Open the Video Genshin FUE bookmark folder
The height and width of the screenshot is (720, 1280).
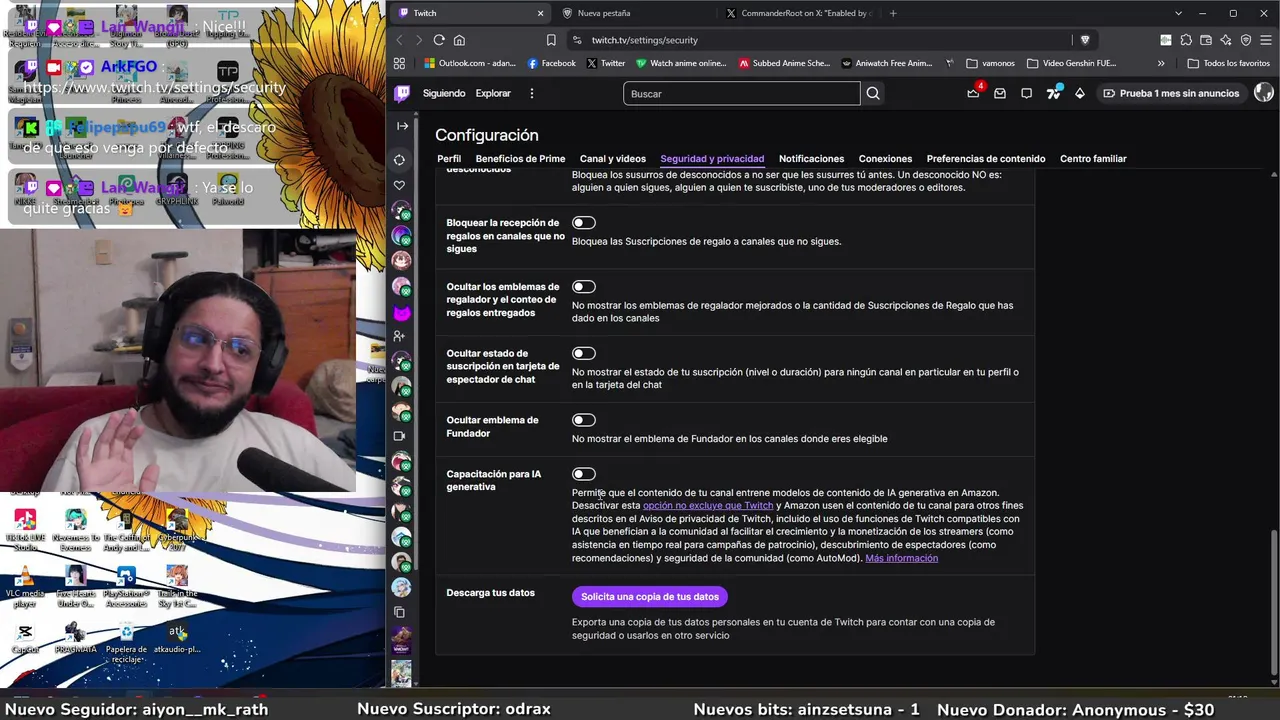point(1071,63)
